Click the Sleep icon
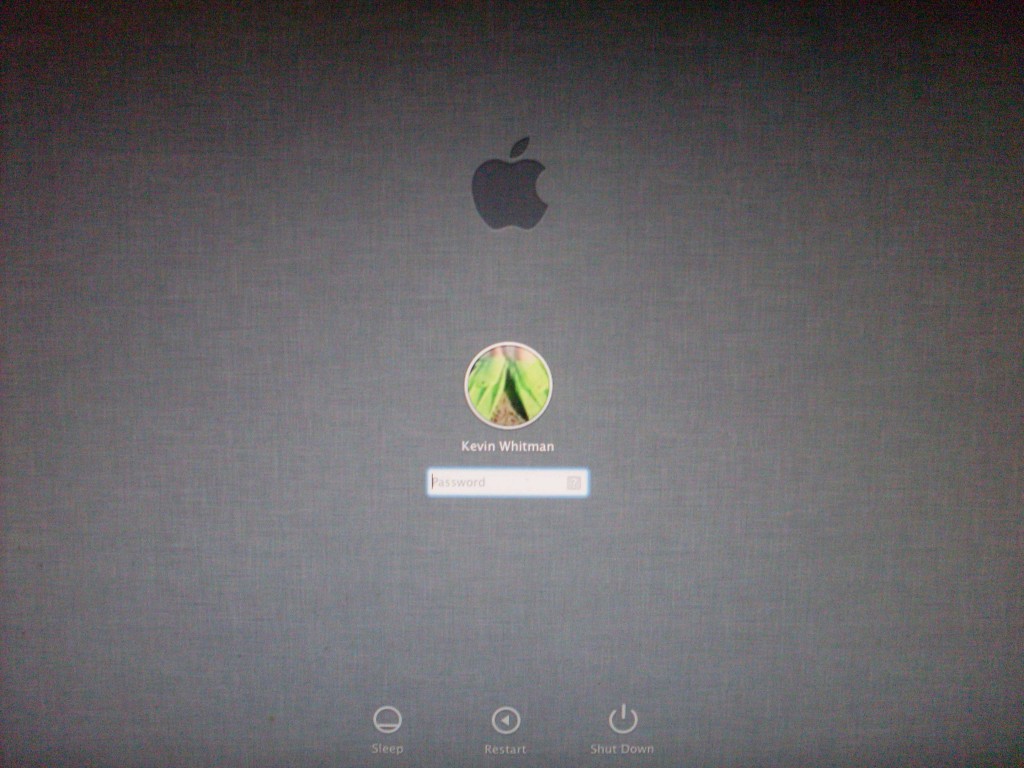This screenshot has height=768, width=1024. pyautogui.click(x=387, y=720)
